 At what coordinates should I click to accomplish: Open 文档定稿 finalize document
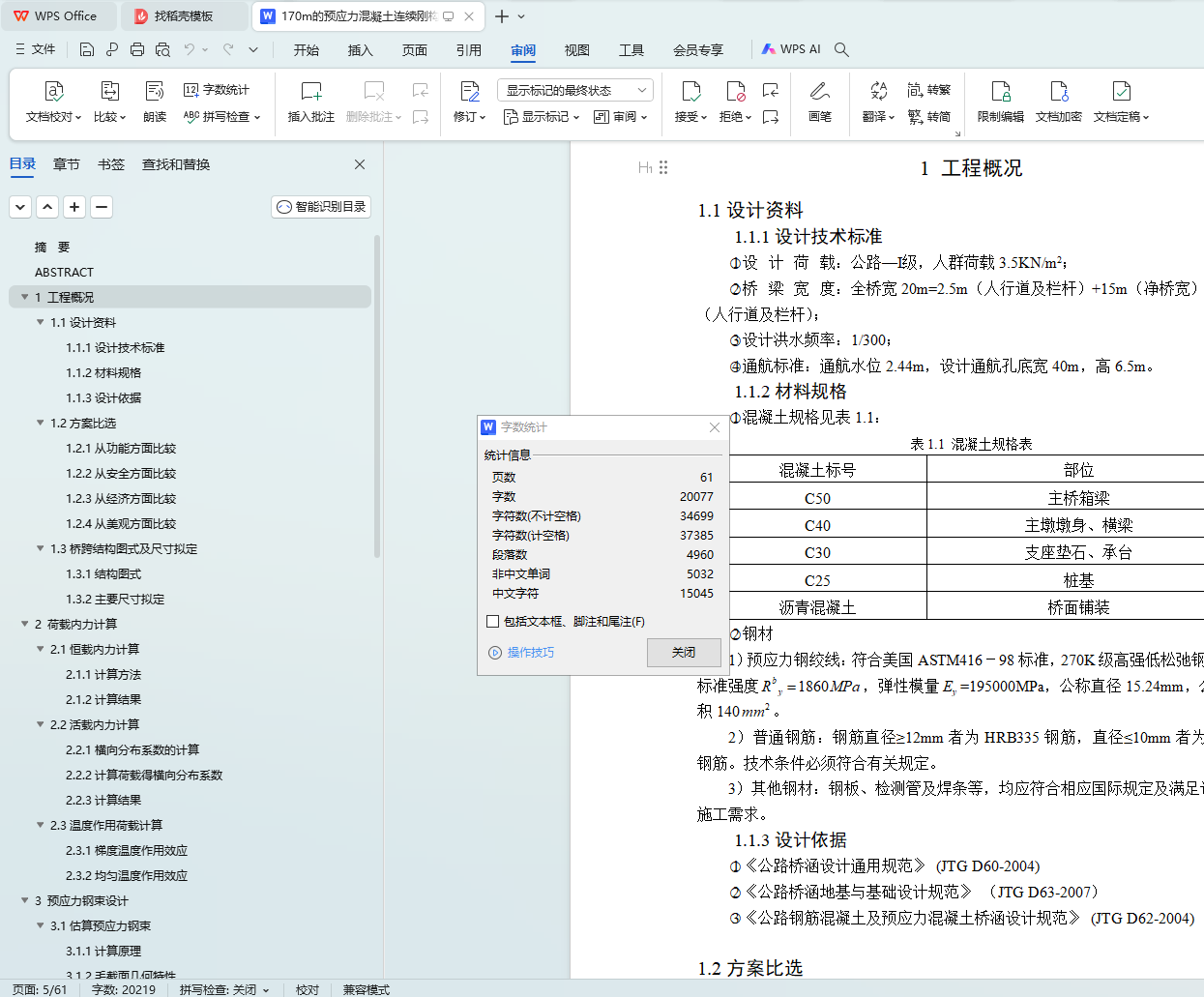click(1121, 103)
